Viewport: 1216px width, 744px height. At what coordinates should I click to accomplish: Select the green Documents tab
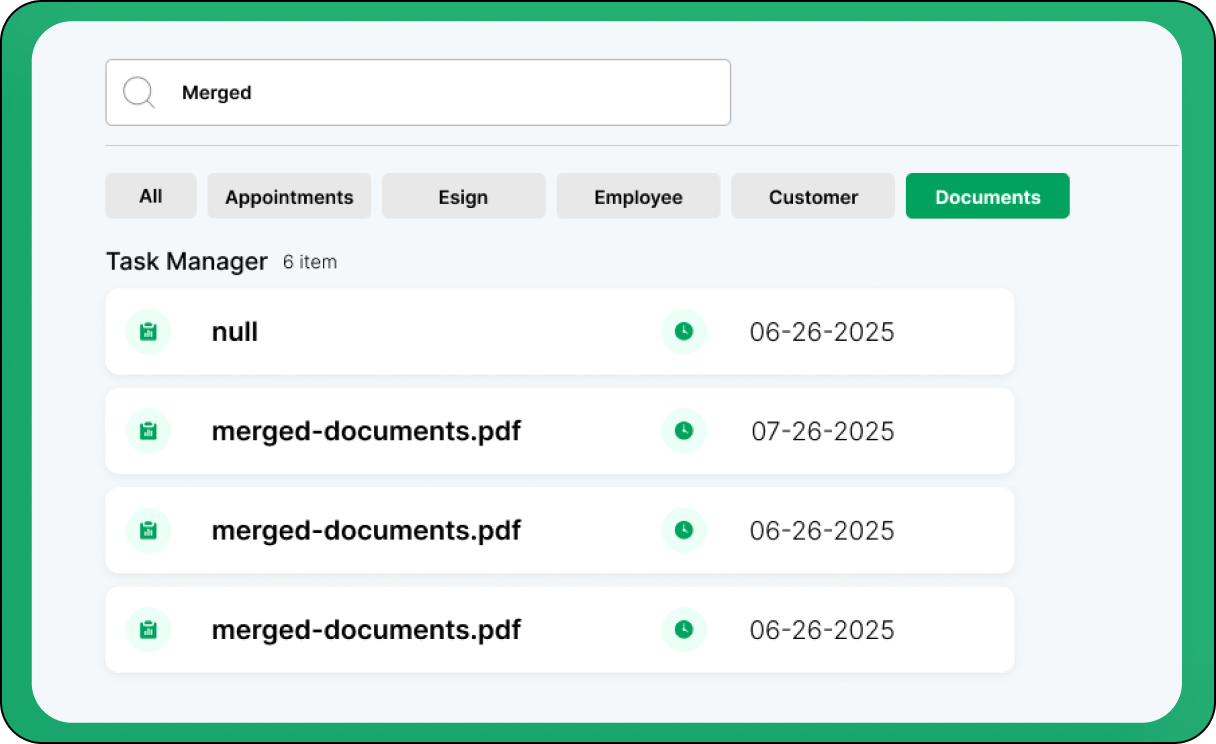[x=987, y=196]
